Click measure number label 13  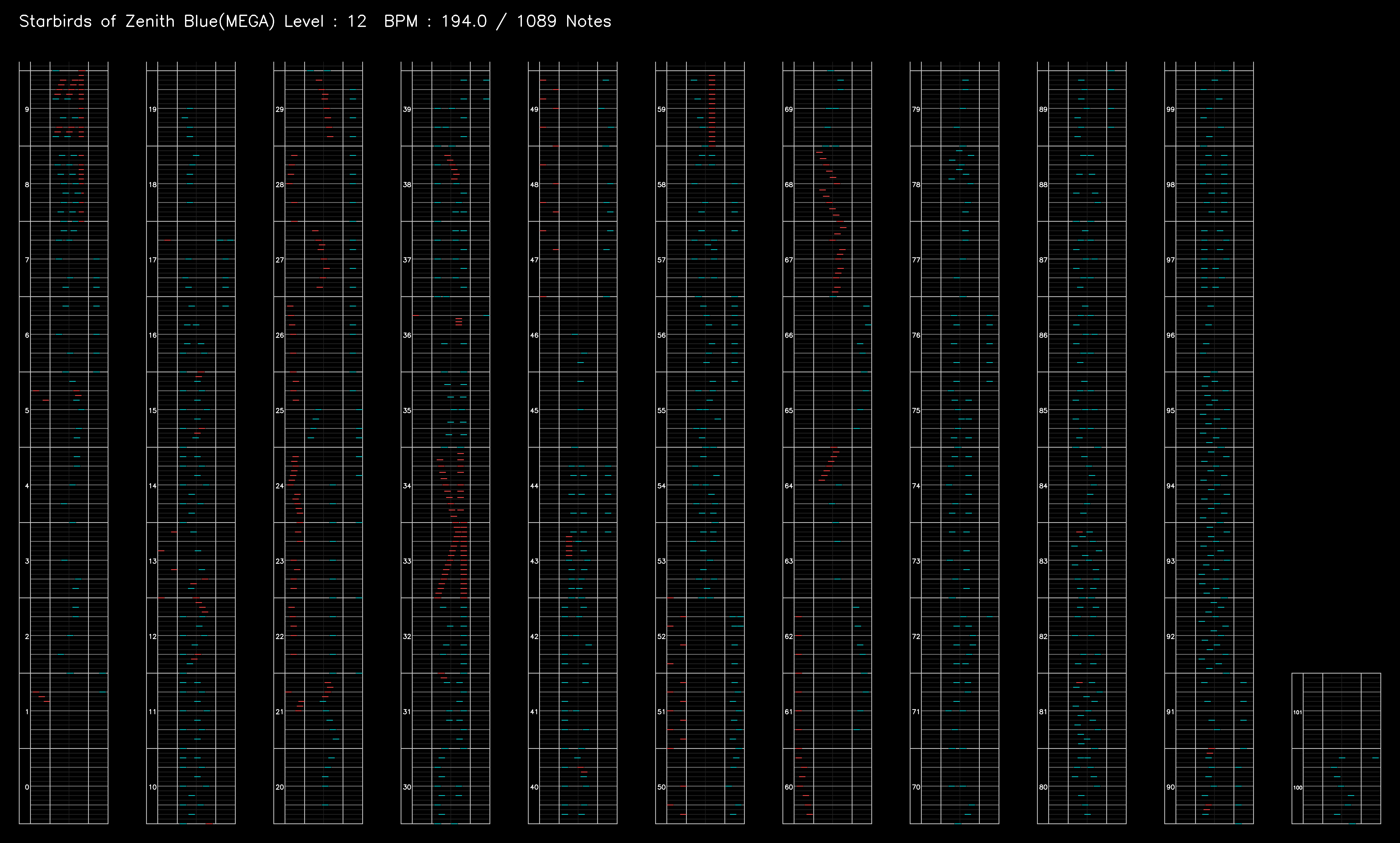click(x=153, y=561)
